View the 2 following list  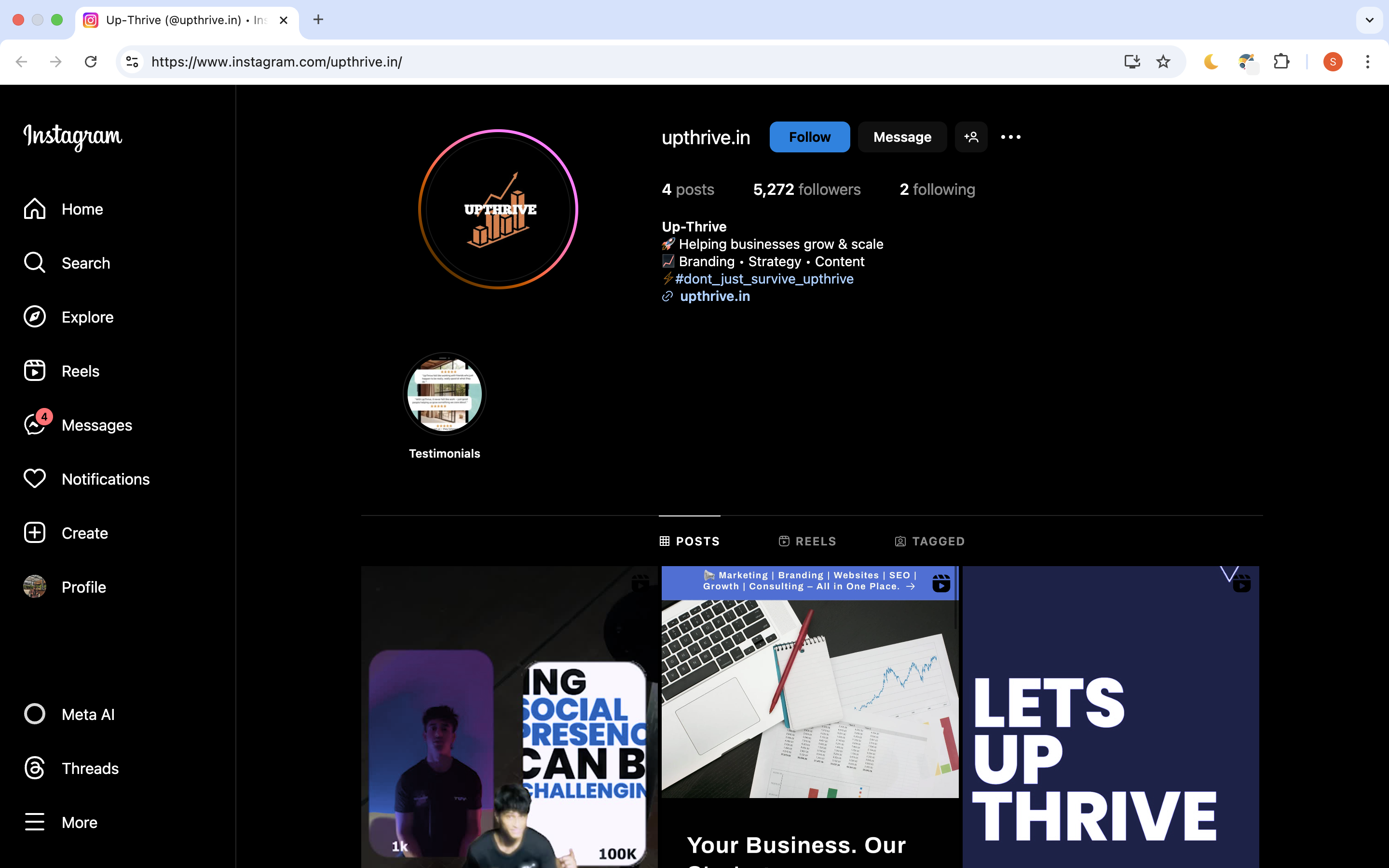[x=937, y=190]
